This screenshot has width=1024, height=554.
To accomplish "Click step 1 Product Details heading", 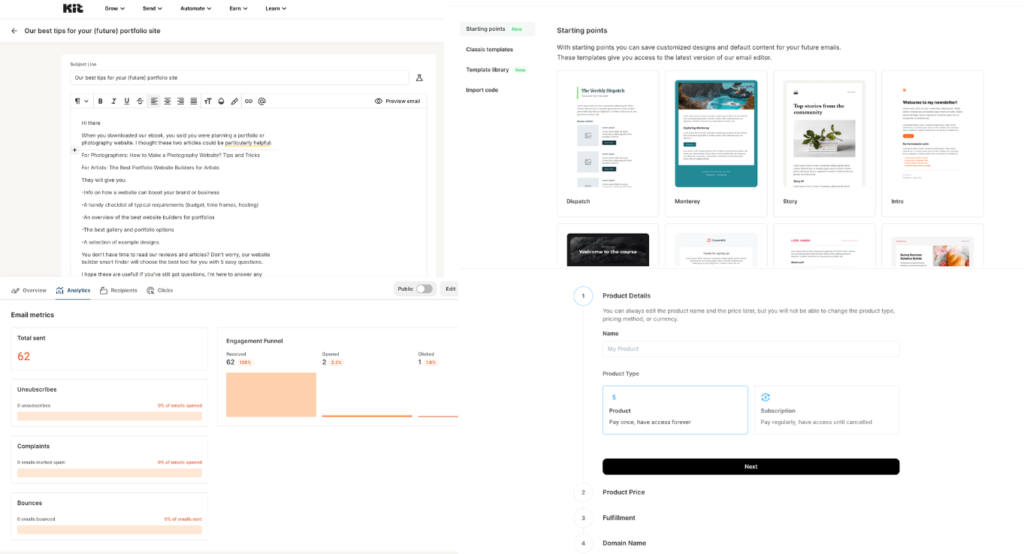I will (x=626, y=296).
